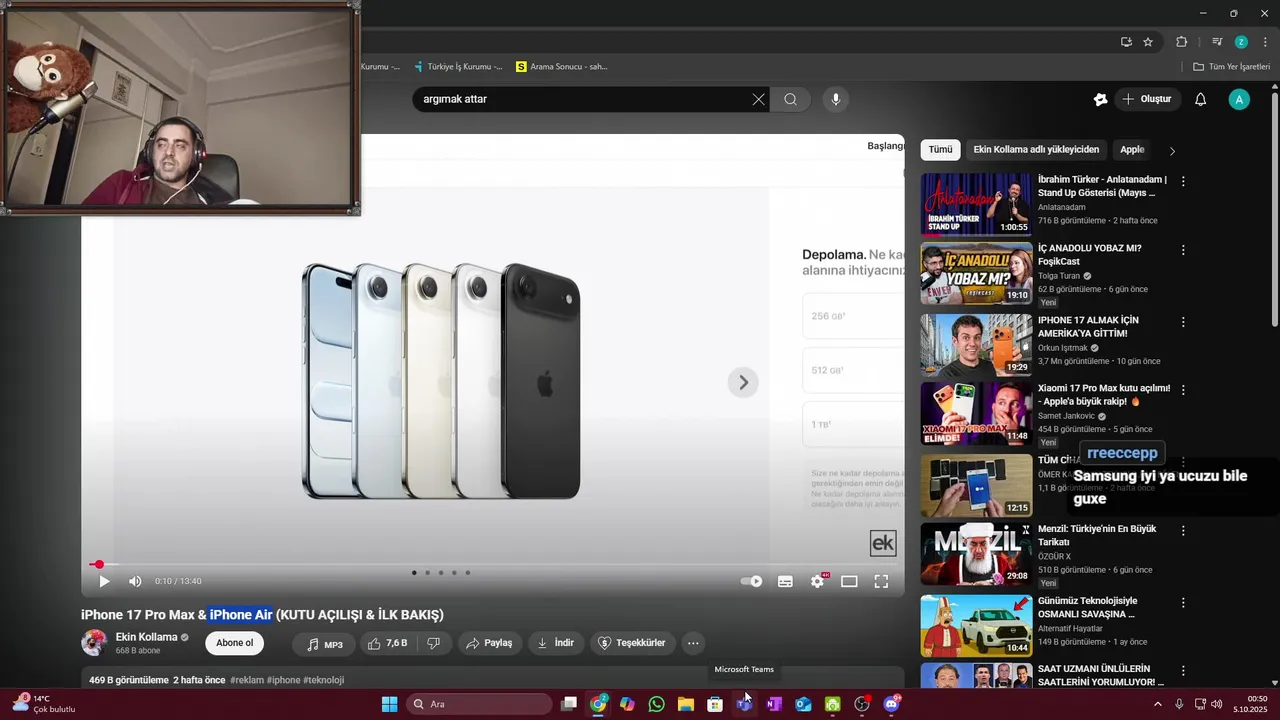Open İbrahim Türker stand up video thumbnail
The height and width of the screenshot is (720, 1280).
976,204
